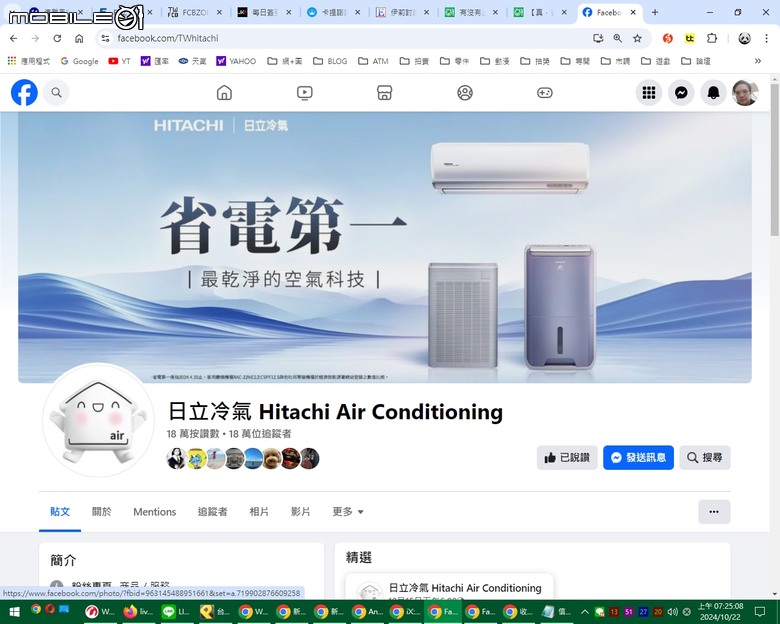
Task: Open the yellow extension icon in the toolbar
Action: [689, 38]
